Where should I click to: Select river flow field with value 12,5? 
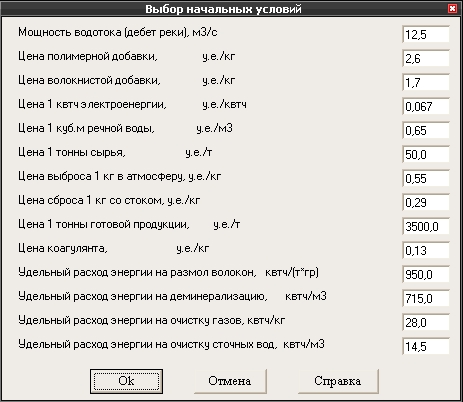pos(426,34)
